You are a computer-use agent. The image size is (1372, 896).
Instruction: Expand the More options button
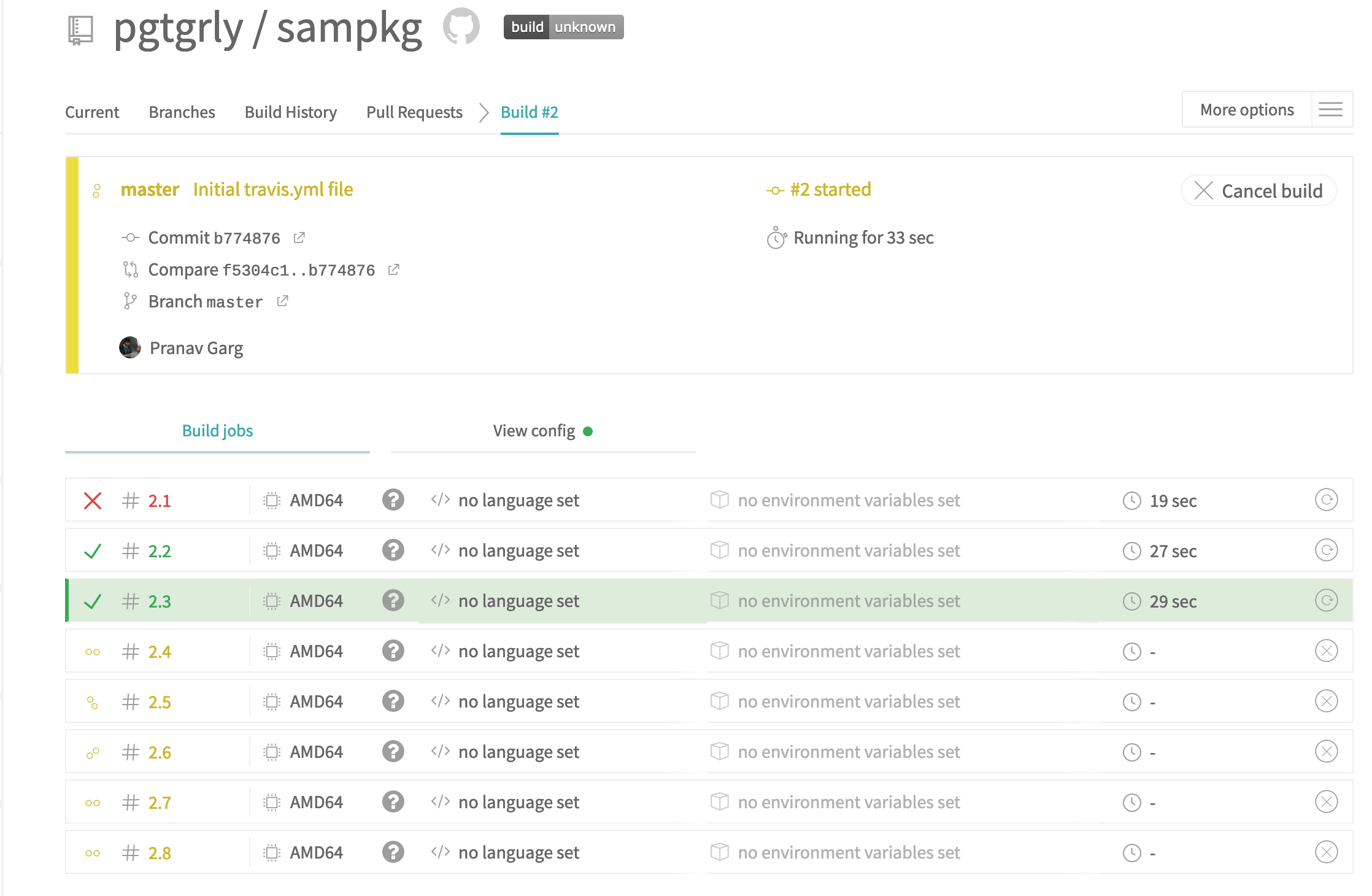pos(1246,110)
